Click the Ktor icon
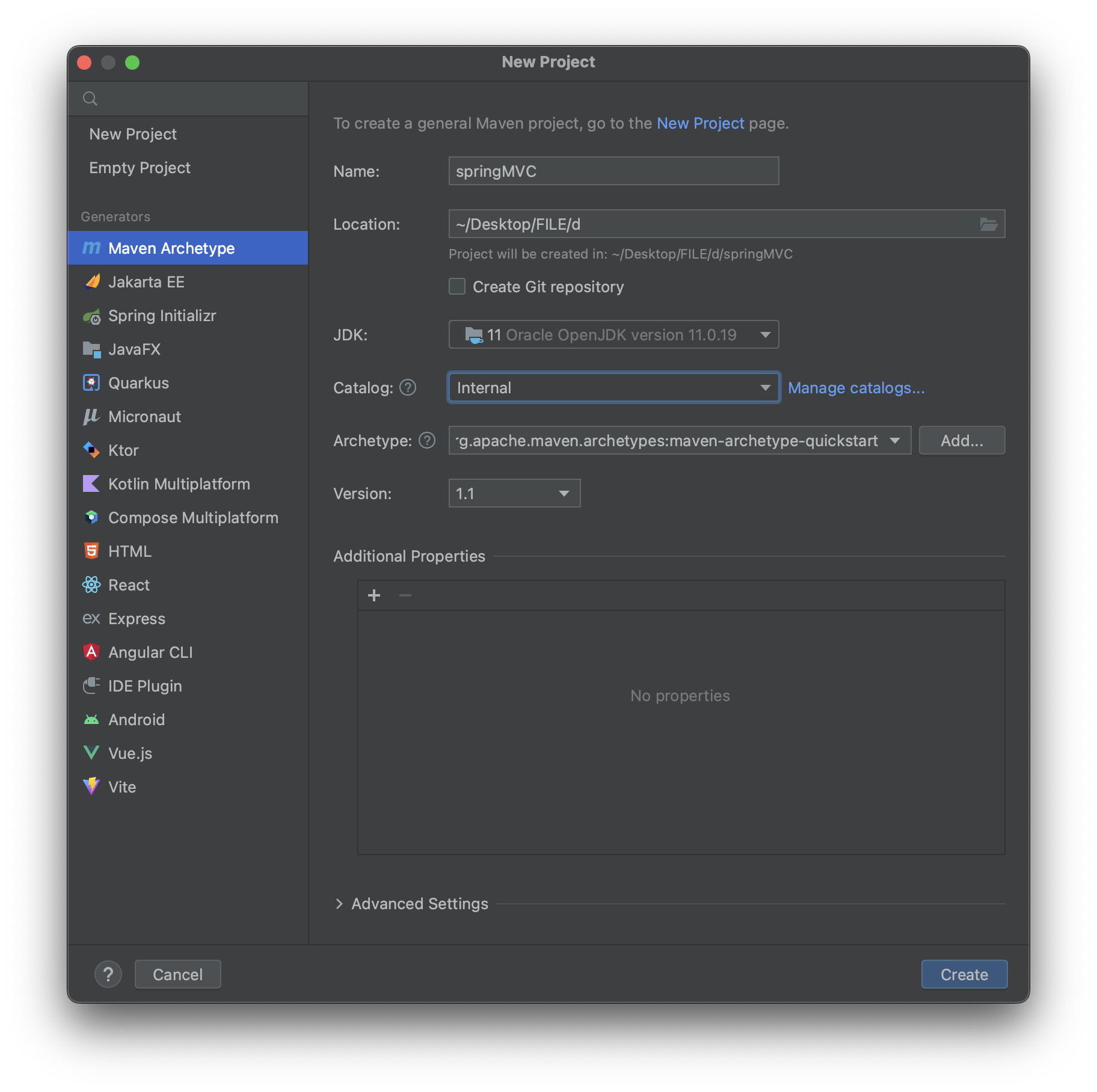 point(91,450)
